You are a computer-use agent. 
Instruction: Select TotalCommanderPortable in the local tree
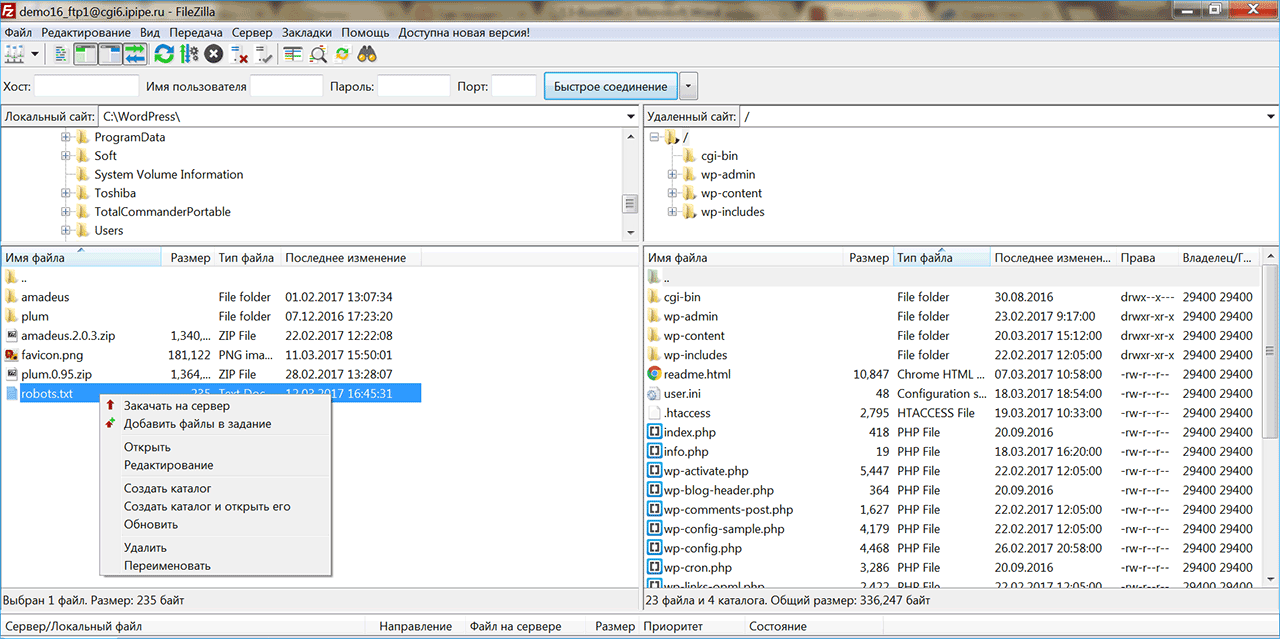tap(162, 212)
